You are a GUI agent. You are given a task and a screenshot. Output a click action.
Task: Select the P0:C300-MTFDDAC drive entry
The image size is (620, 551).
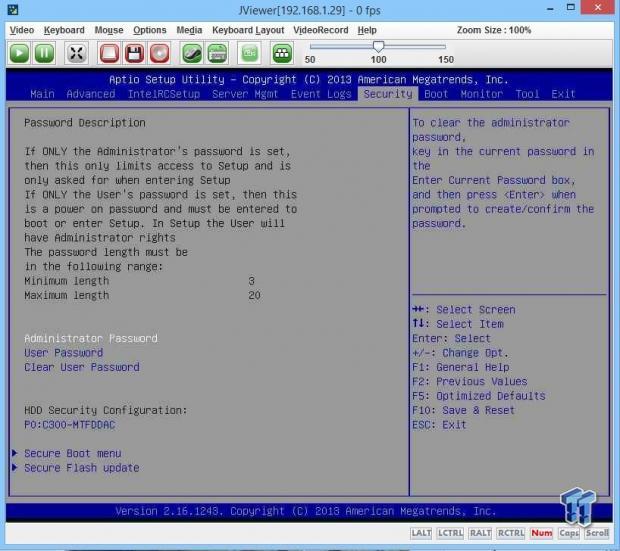click(70, 424)
